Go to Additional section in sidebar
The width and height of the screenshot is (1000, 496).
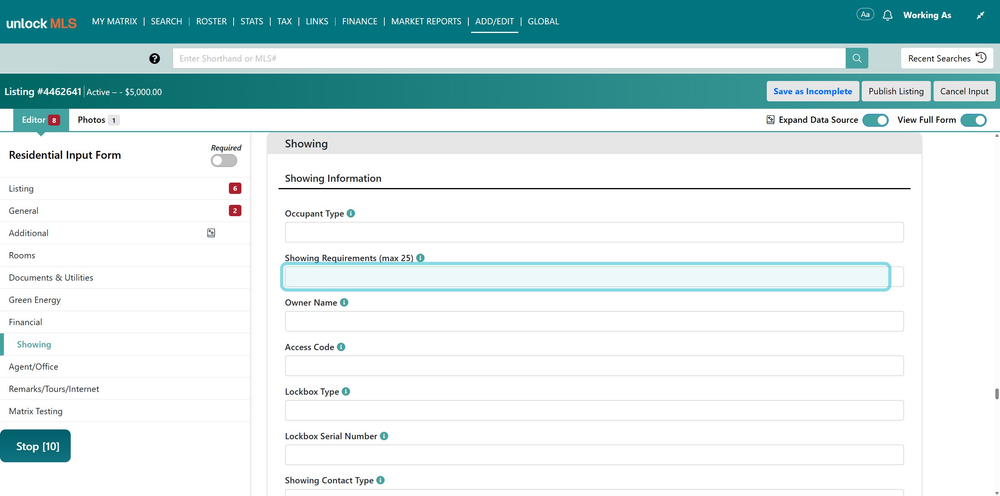point(125,233)
